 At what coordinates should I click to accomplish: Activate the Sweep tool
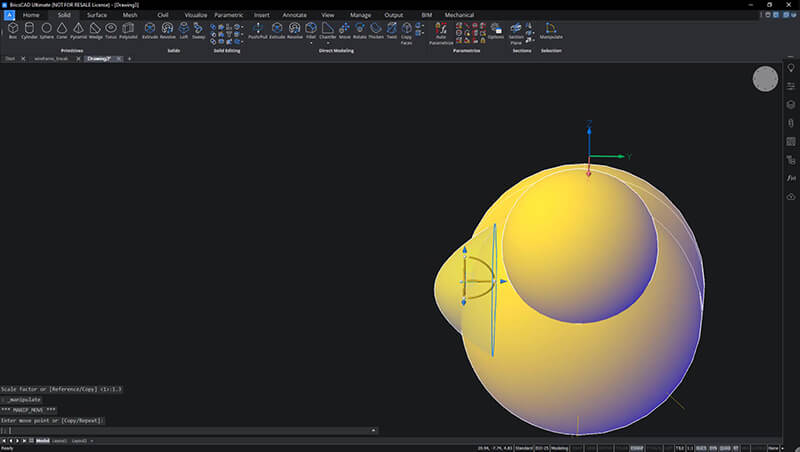pos(198,30)
